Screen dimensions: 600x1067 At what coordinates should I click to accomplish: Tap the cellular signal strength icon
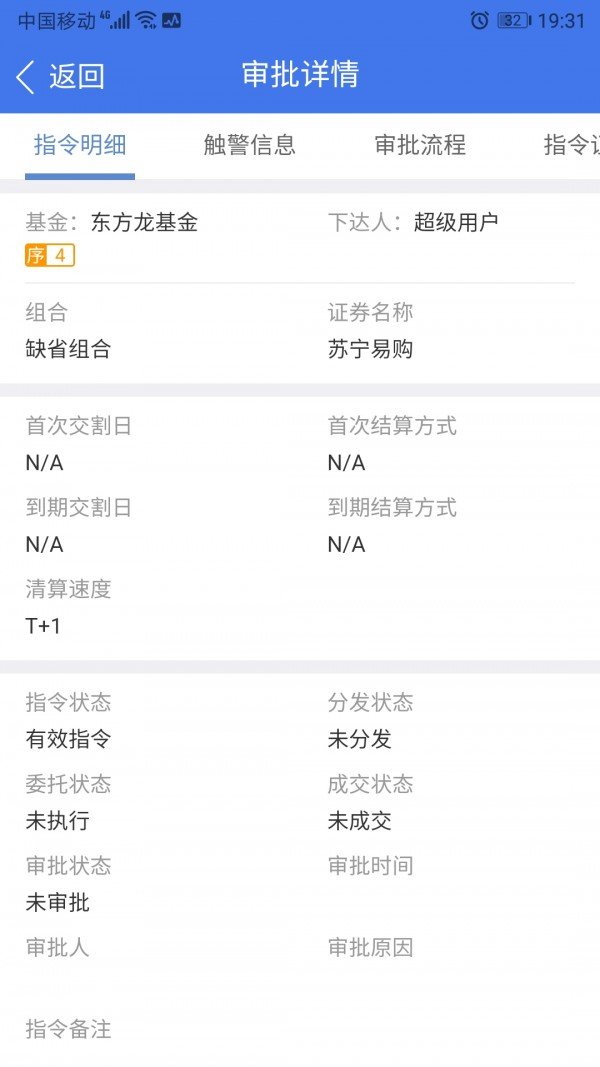pos(120,20)
